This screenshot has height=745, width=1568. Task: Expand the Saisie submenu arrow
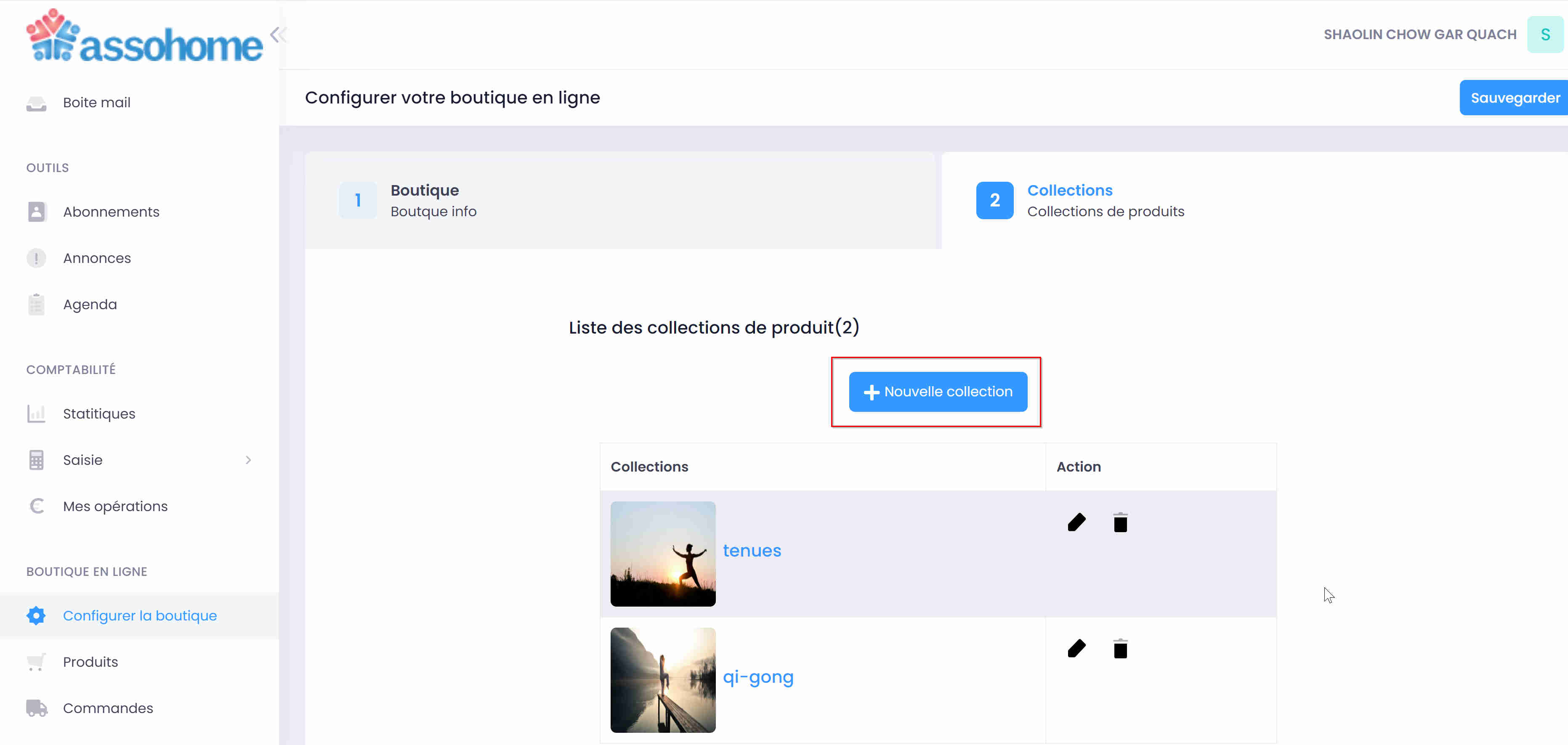pyautogui.click(x=248, y=460)
